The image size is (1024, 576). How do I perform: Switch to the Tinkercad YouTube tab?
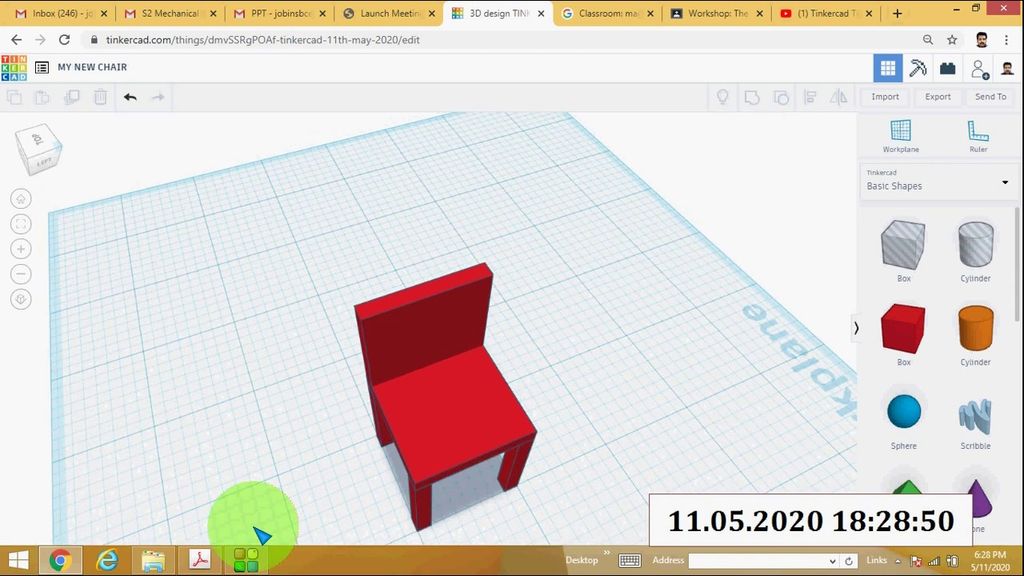(x=827, y=13)
